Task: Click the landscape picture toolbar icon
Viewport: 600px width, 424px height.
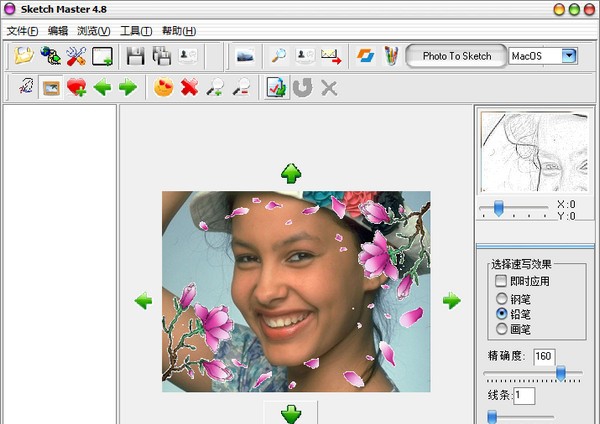Action: 245,56
